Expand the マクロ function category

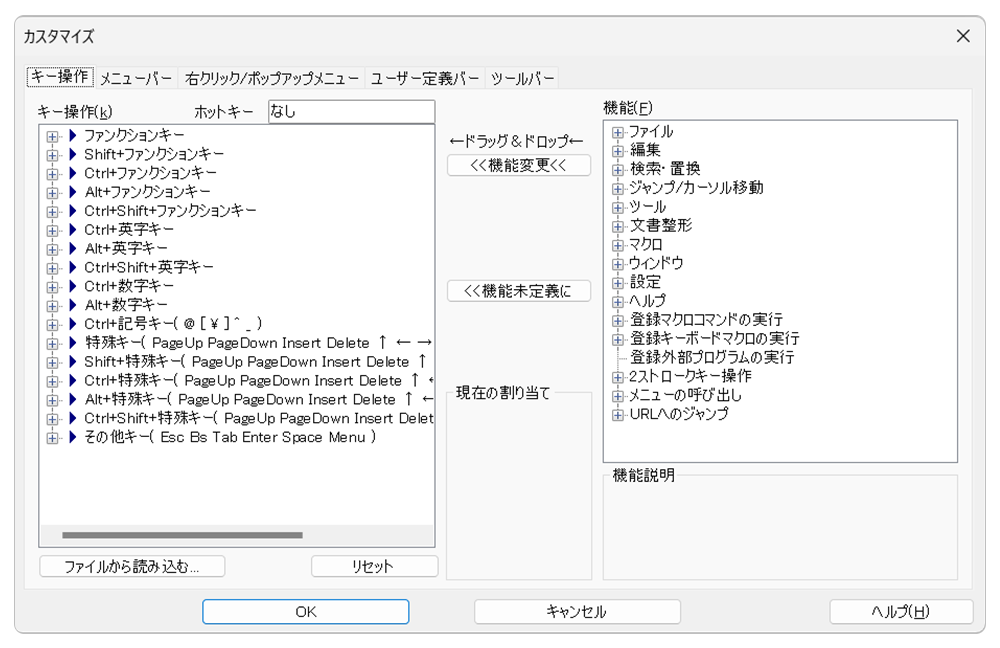[x=618, y=245]
